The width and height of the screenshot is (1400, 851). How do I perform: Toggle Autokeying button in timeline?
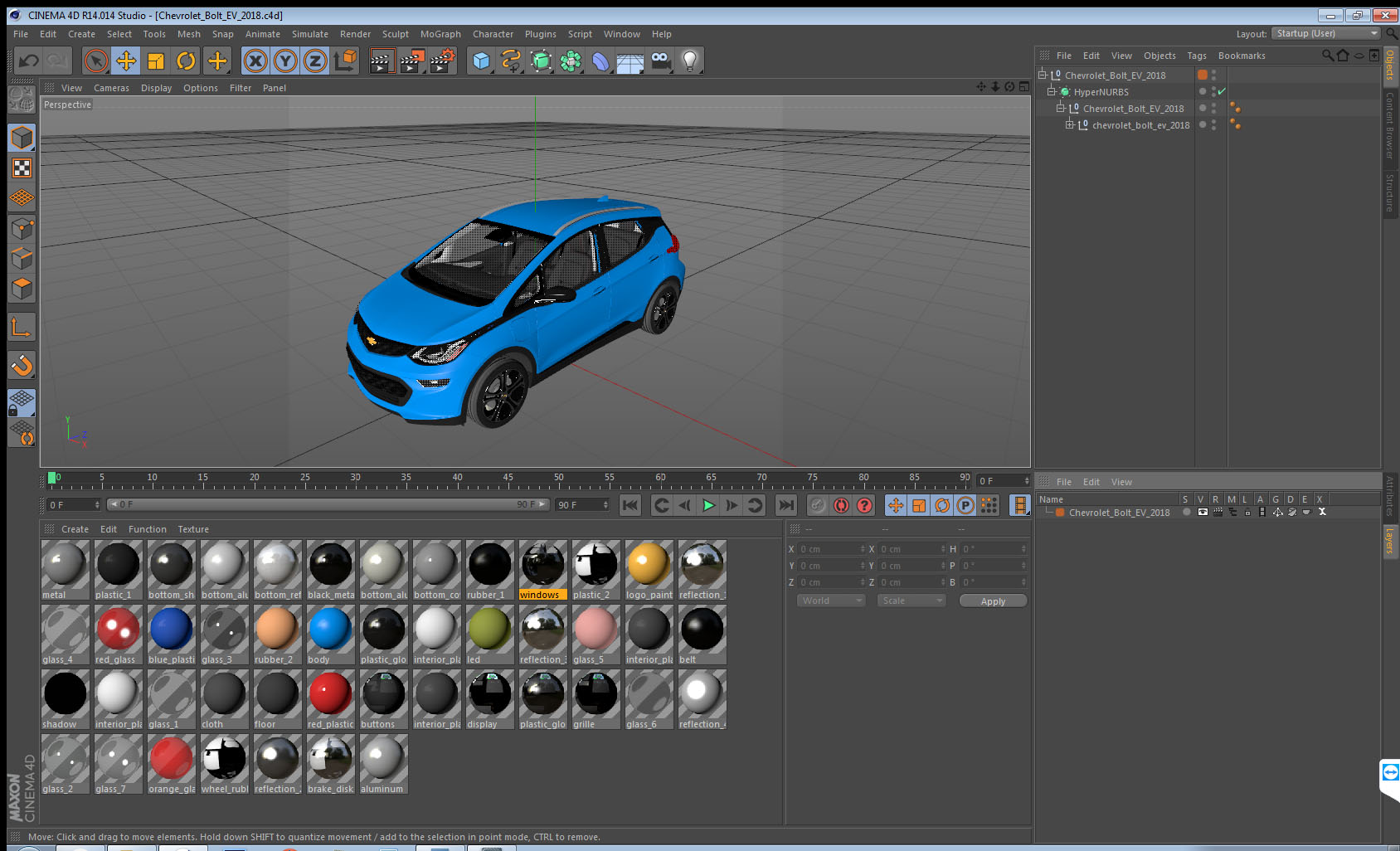841,505
